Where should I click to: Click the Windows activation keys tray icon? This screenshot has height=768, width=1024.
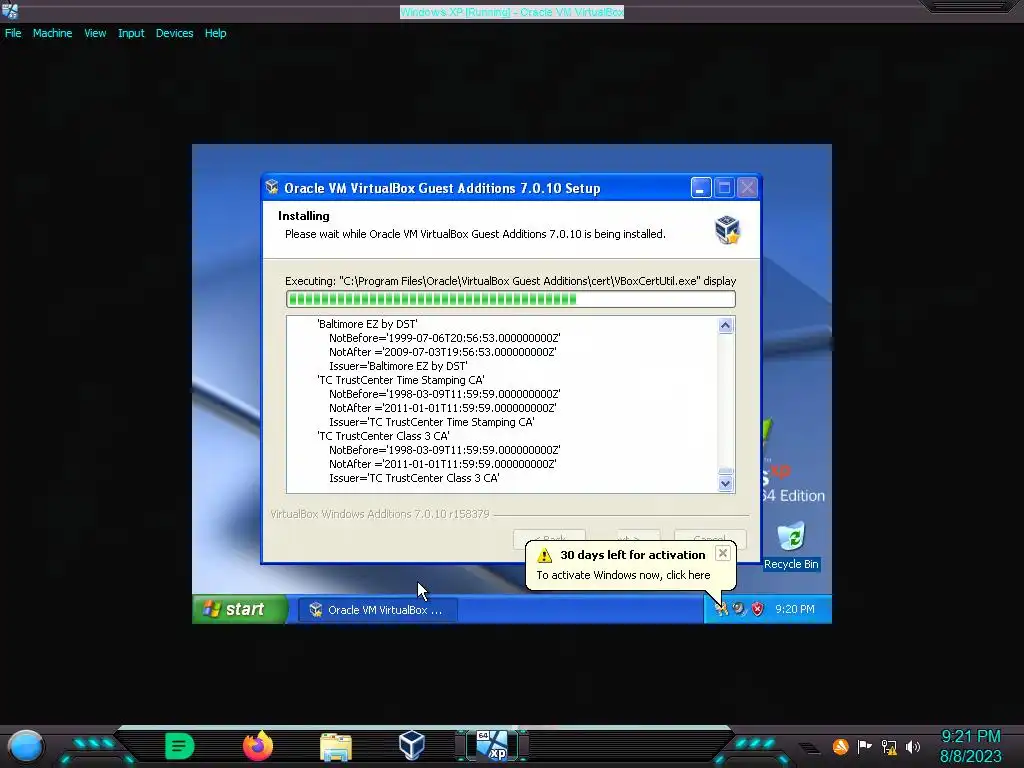(721, 609)
